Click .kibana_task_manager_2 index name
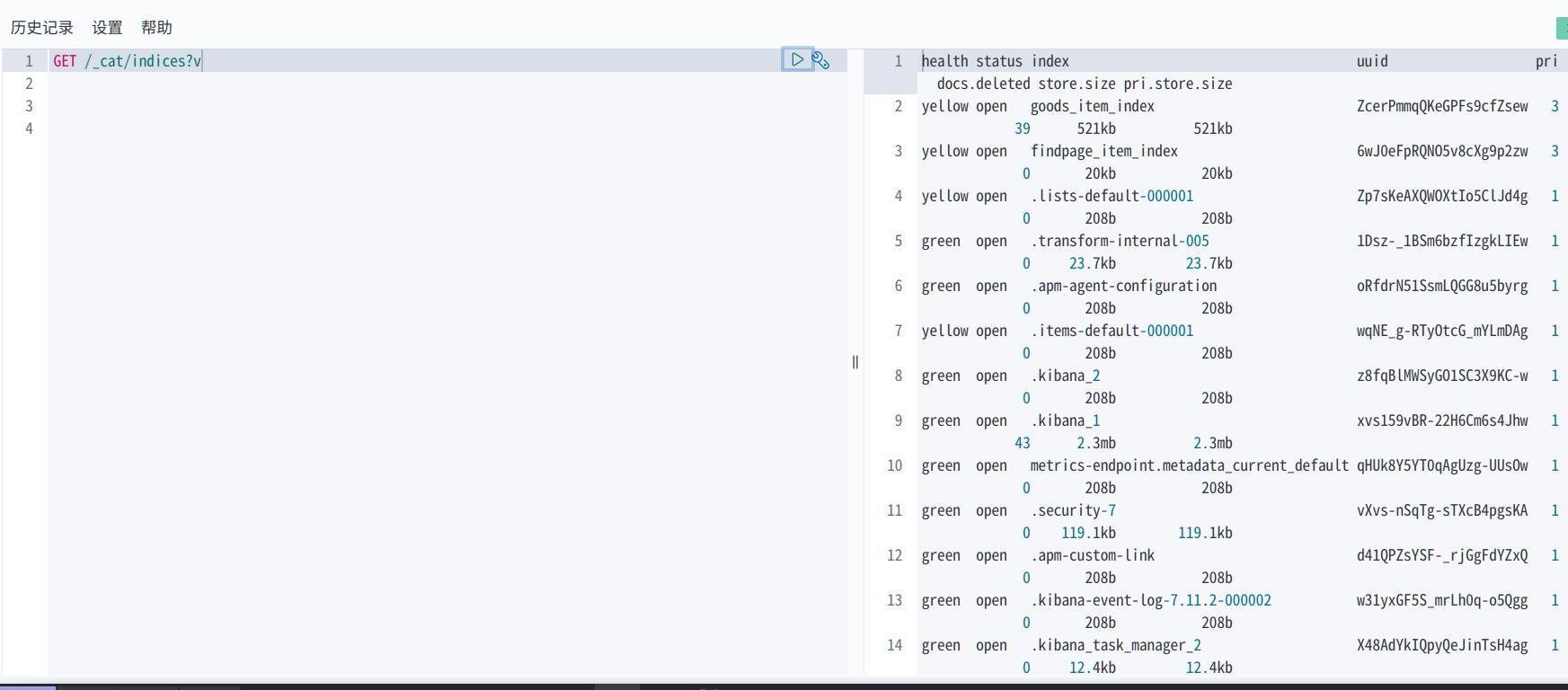This screenshot has height=690, width=1568. point(1116,645)
